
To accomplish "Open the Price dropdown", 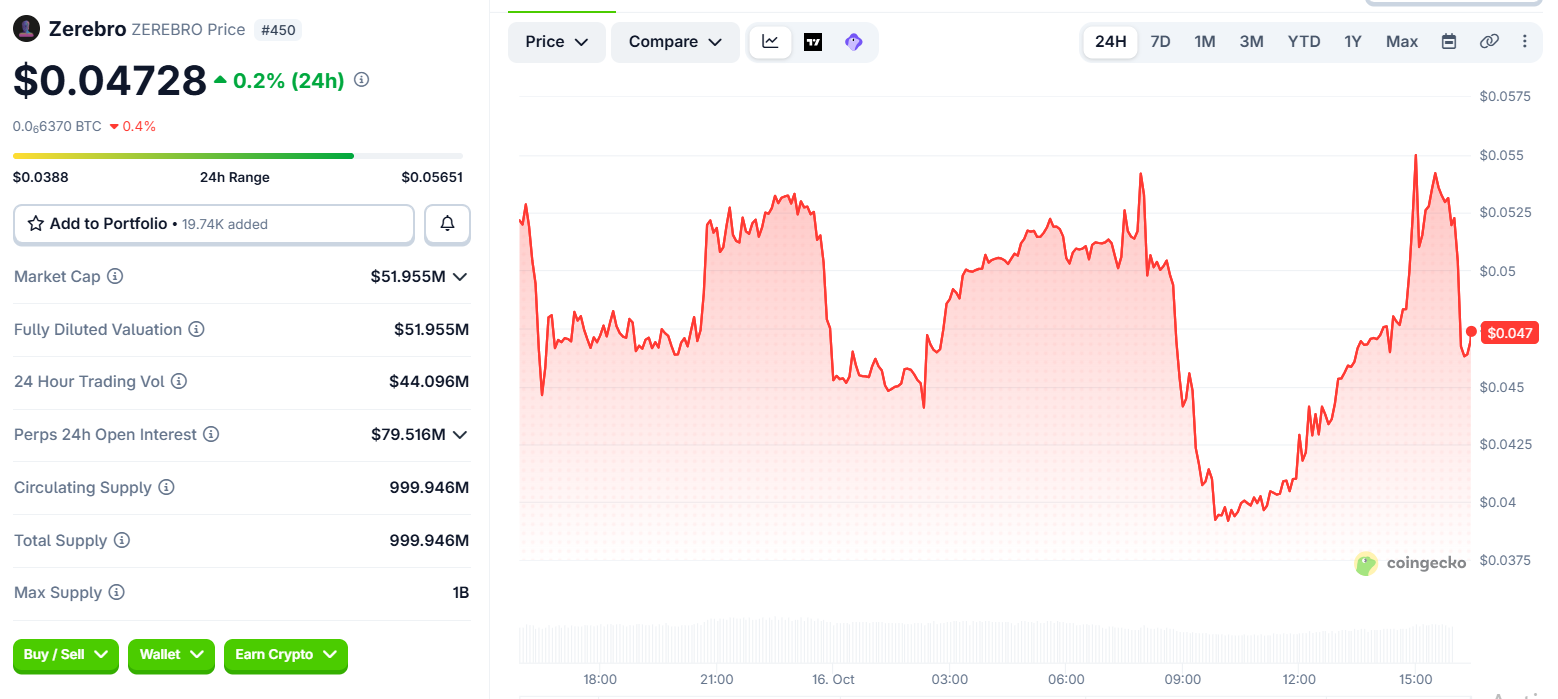I will click(557, 42).
